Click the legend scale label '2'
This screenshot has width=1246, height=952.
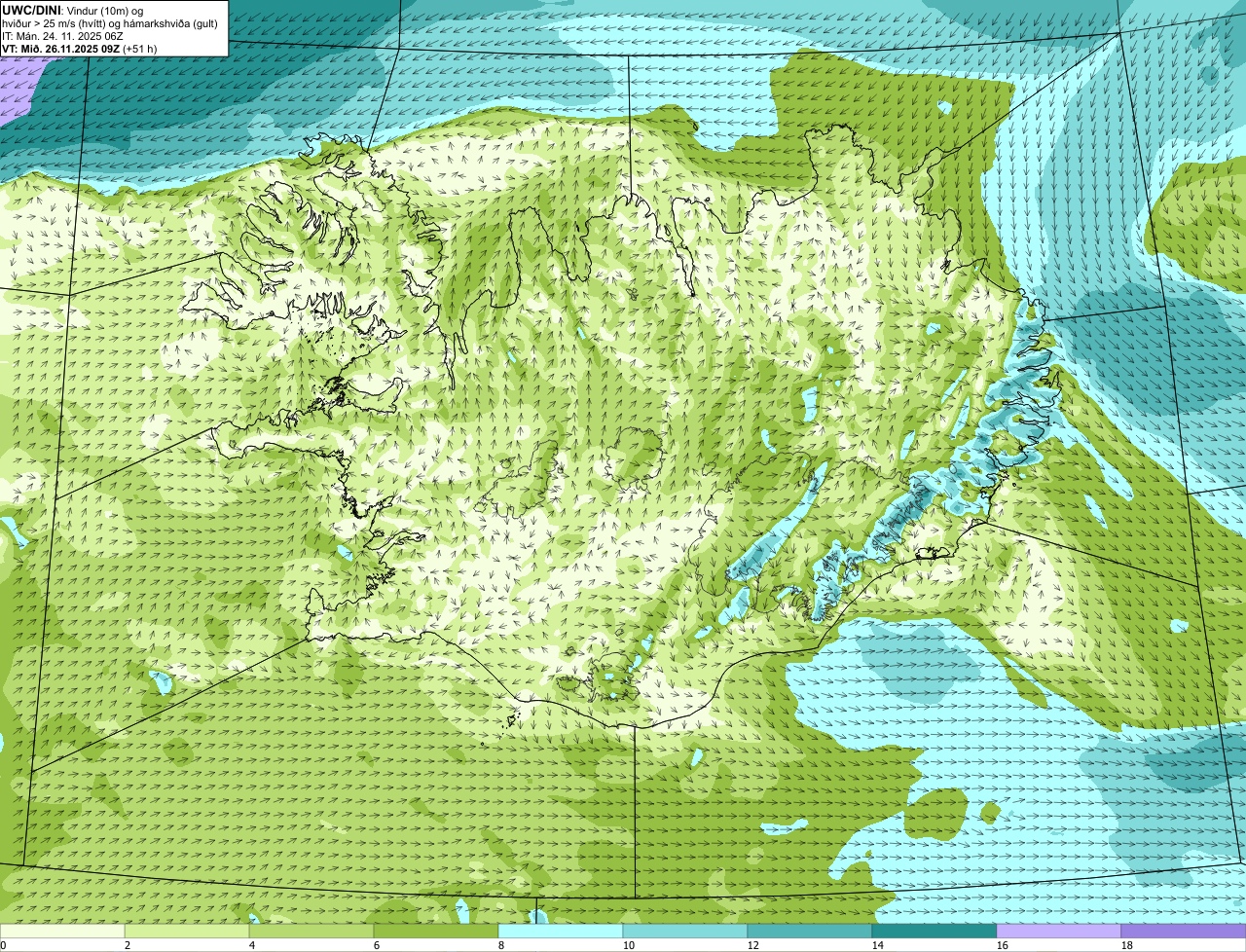click(128, 945)
